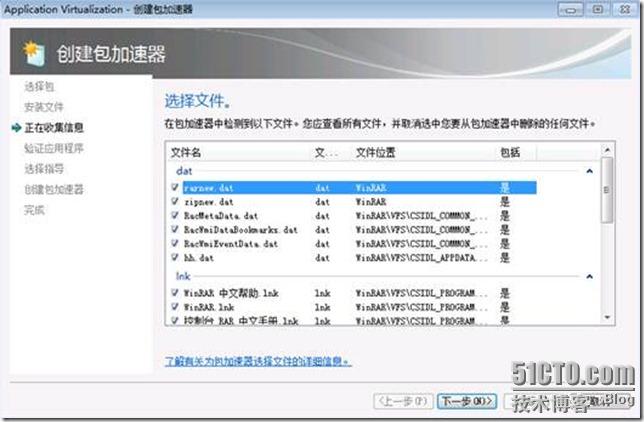Collapse the lnk file group
This screenshot has width=644, height=422.
[589, 277]
